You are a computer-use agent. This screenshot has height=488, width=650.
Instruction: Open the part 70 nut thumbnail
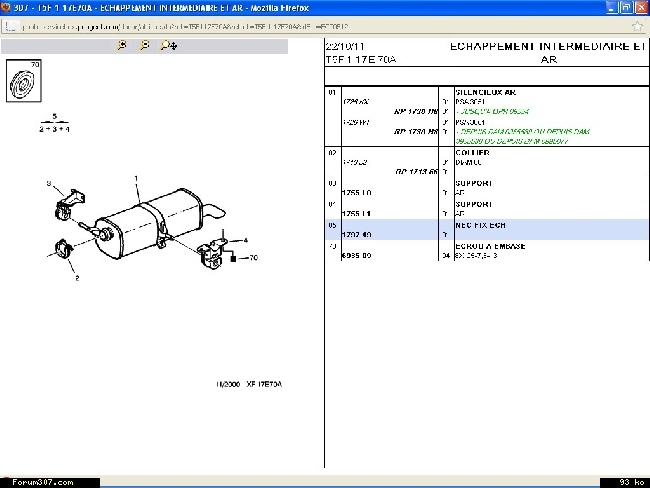pyautogui.click(x=24, y=80)
